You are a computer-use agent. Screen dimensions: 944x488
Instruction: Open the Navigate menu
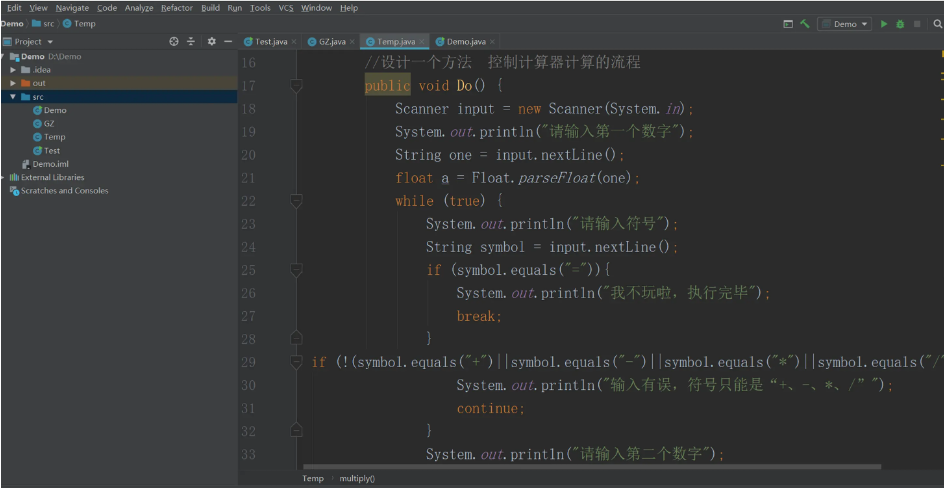point(72,8)
